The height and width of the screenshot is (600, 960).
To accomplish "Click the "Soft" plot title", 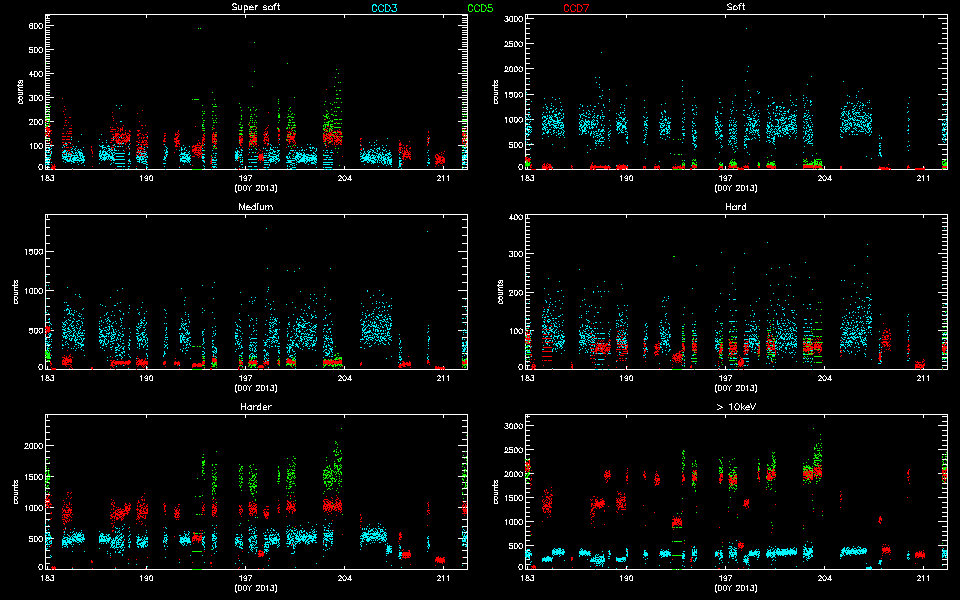I will pos(735,8).
